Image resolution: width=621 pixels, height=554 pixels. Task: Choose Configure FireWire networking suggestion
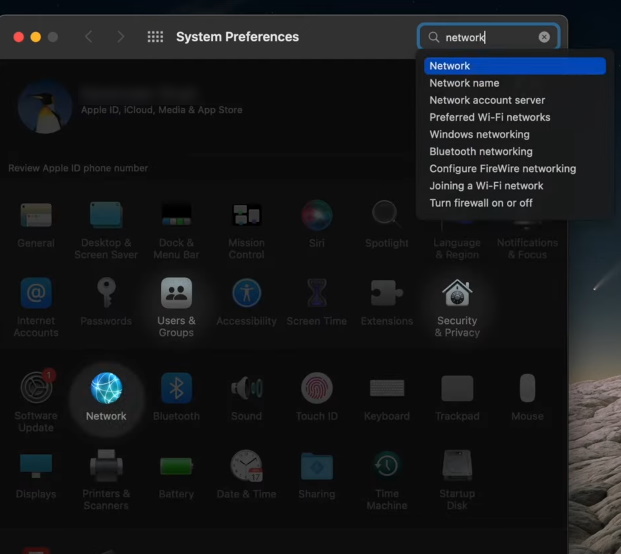(x=515, y=169)
